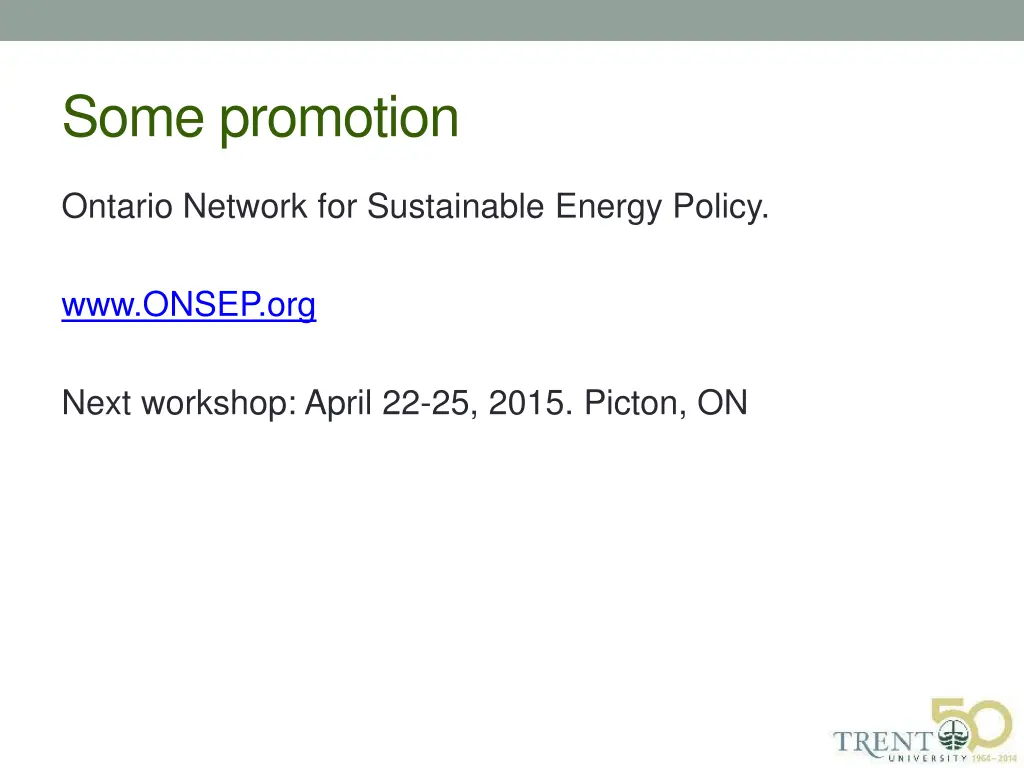
Task: Open the www.ONSEP.org hyperlink
Action: (x=189, y=304)
